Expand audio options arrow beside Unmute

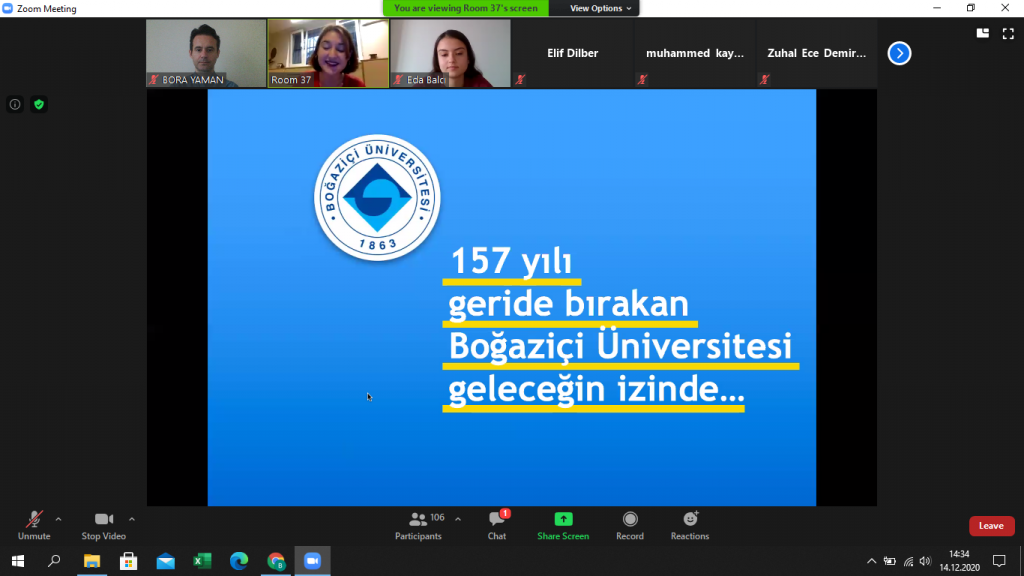click(58, 519)
